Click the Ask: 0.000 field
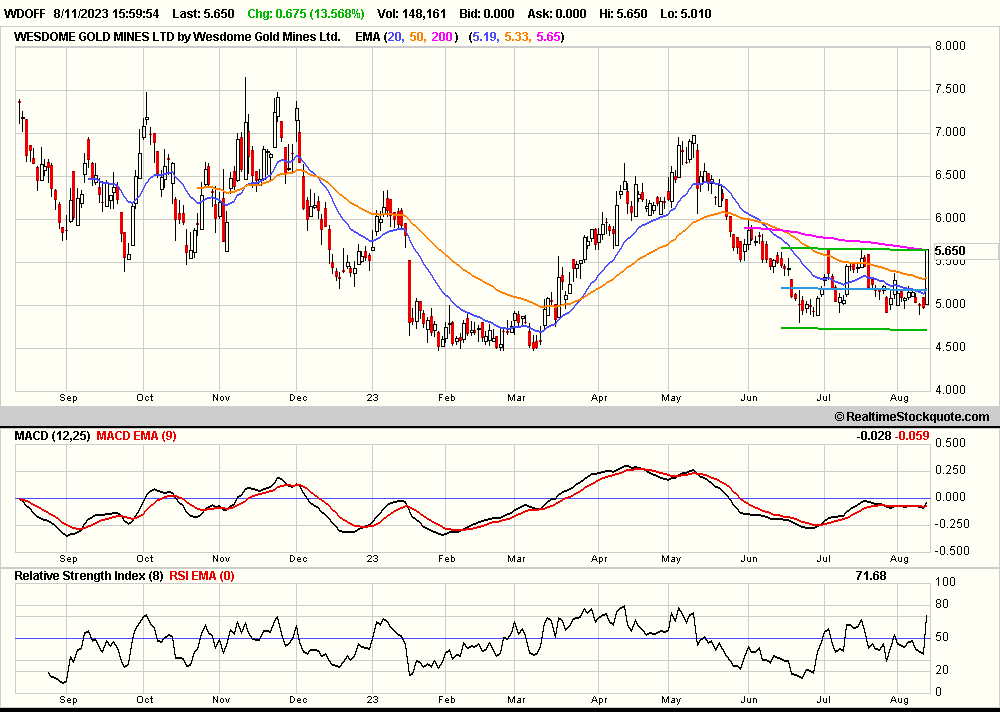Image resolution: width=1000 pixels, height=712 pixels. click(x=557, y=13)
